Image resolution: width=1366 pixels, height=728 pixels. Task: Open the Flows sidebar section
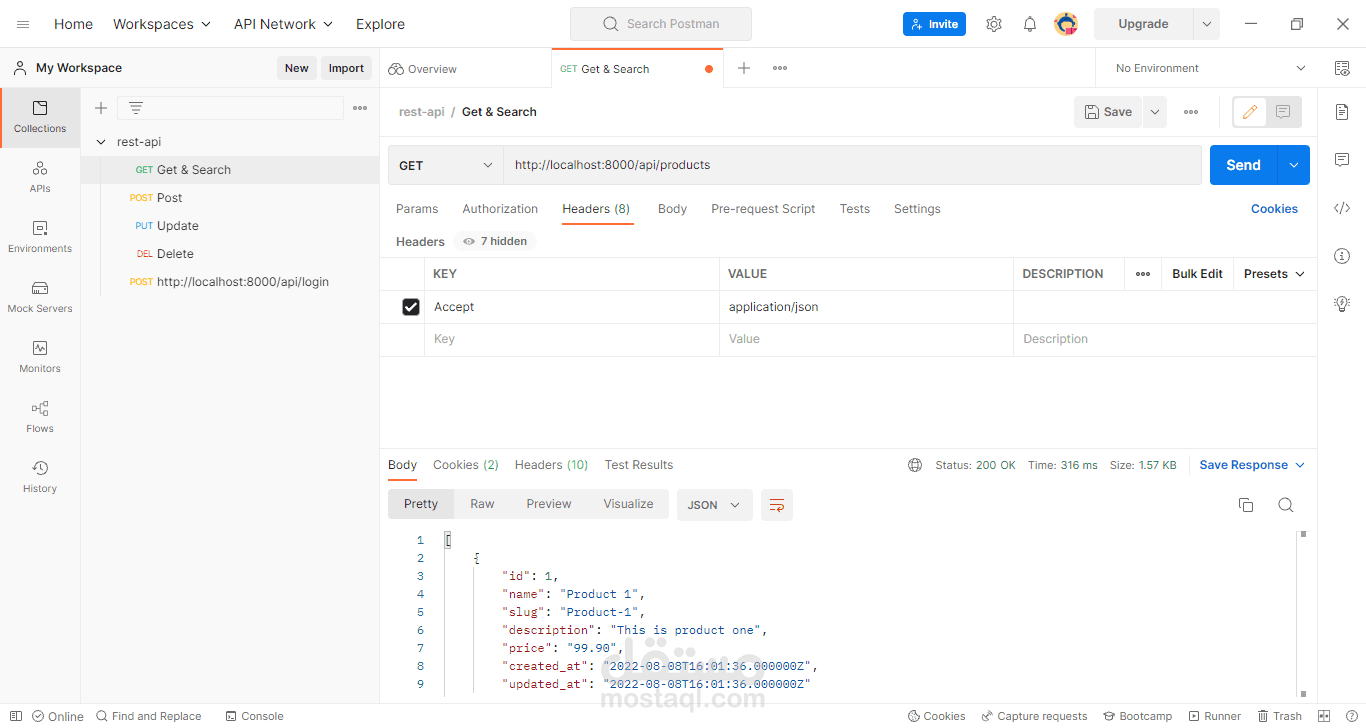coord(40,417)
